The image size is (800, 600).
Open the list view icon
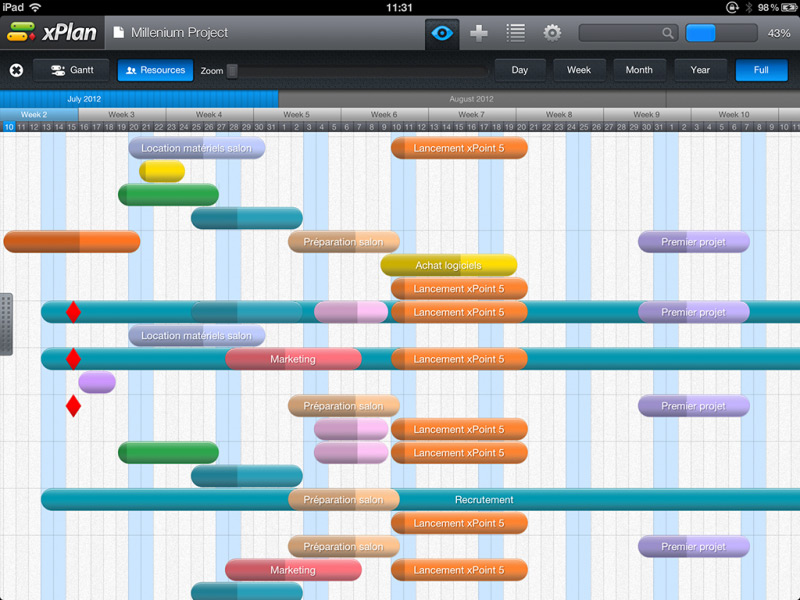click(515, 33)
